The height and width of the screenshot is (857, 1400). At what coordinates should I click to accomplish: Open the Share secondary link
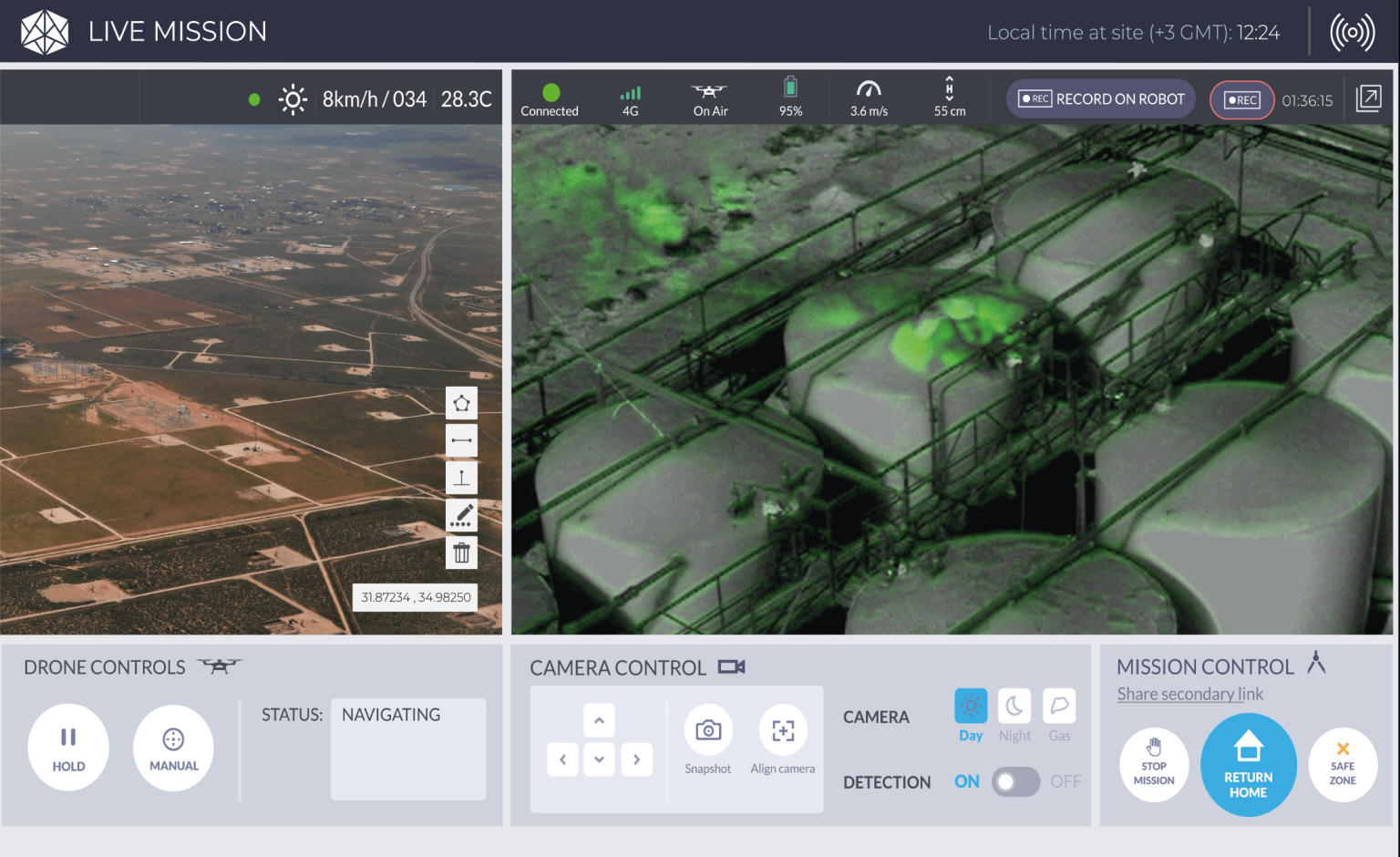1190,694
